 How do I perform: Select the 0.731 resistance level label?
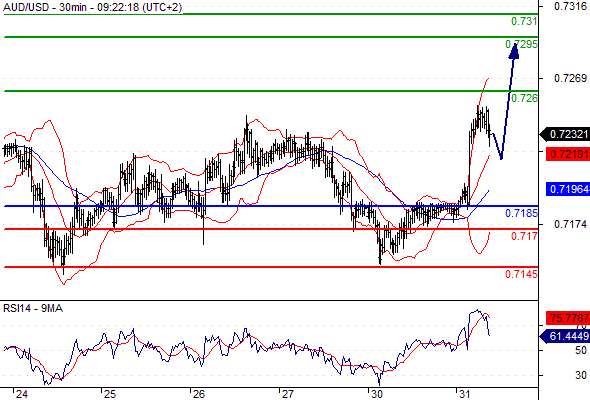[x=524, y=21]
